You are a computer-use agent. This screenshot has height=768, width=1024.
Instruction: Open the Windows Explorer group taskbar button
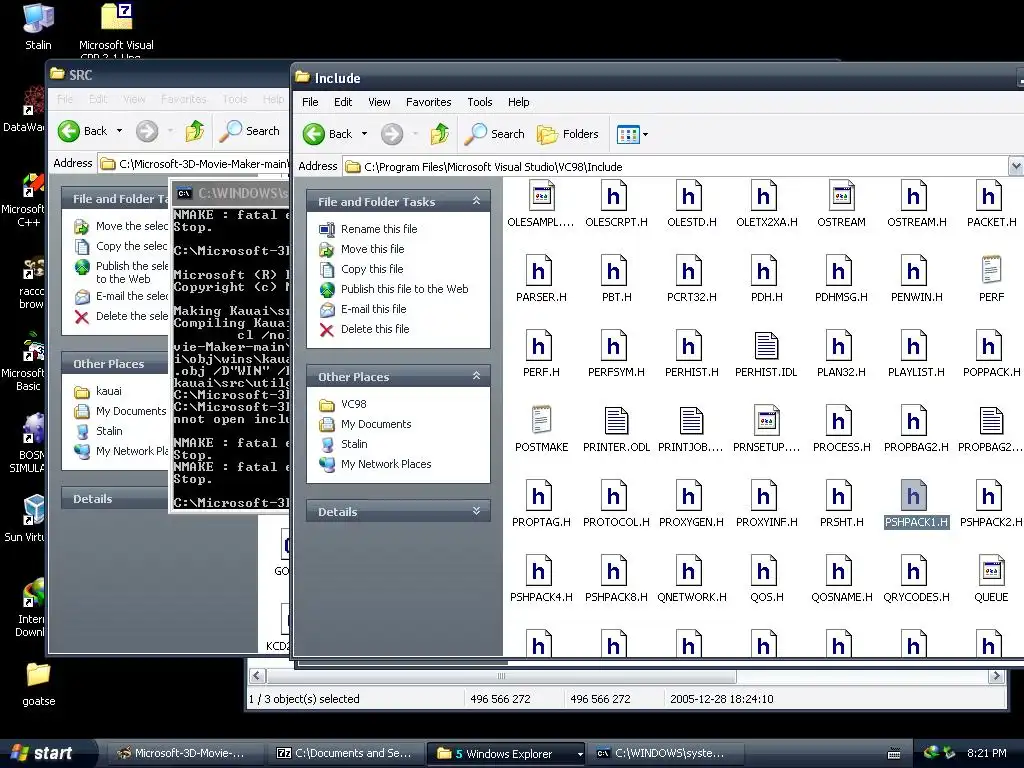point(505,754)
